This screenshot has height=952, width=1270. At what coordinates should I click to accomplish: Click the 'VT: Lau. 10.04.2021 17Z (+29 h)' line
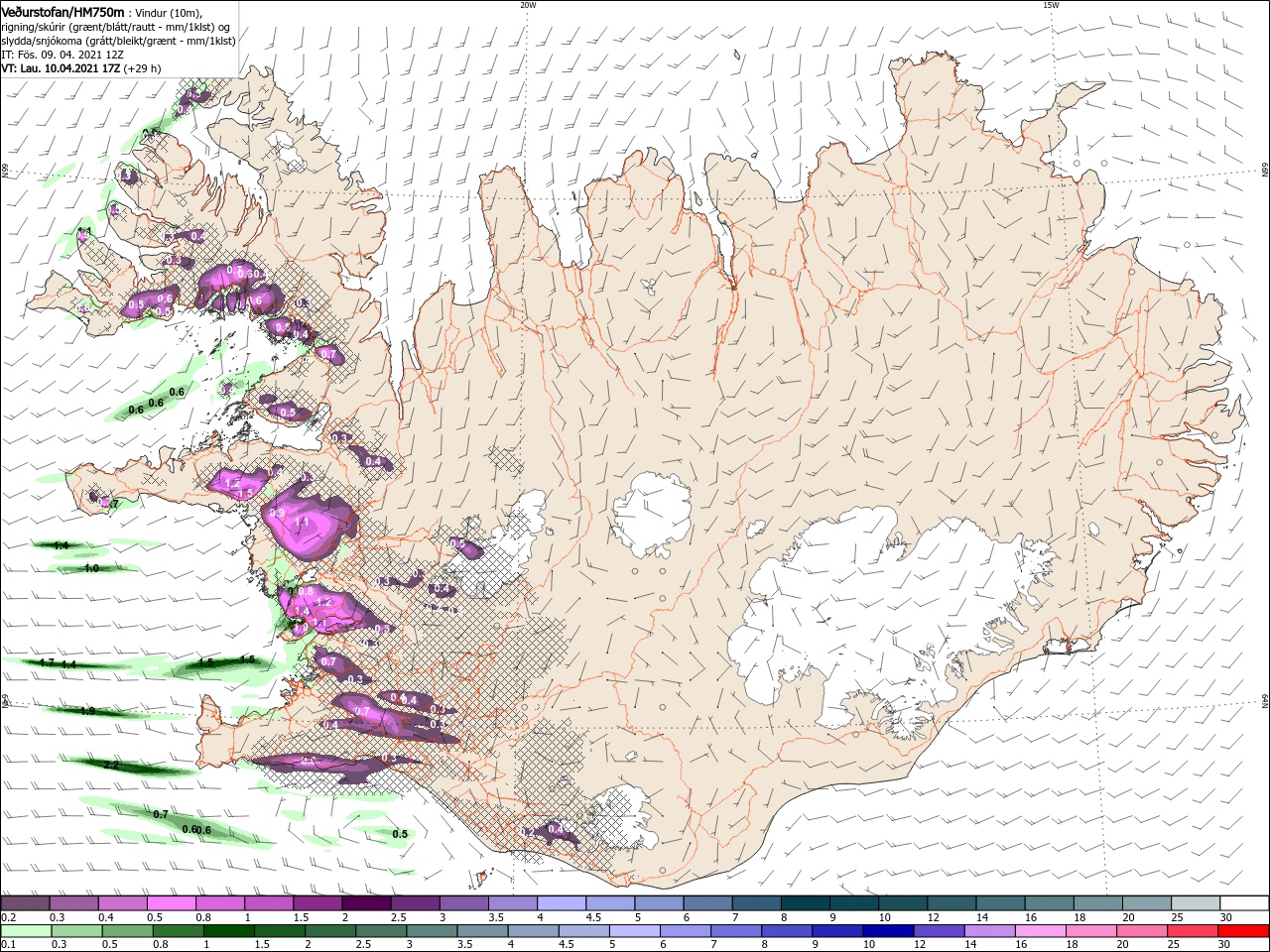pyautogui.click(x=81, y=68)
